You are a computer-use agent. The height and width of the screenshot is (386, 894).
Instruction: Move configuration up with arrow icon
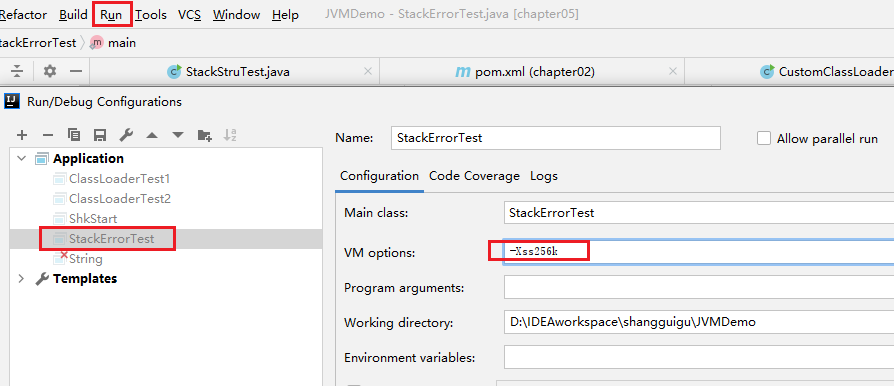coord(152,135)
